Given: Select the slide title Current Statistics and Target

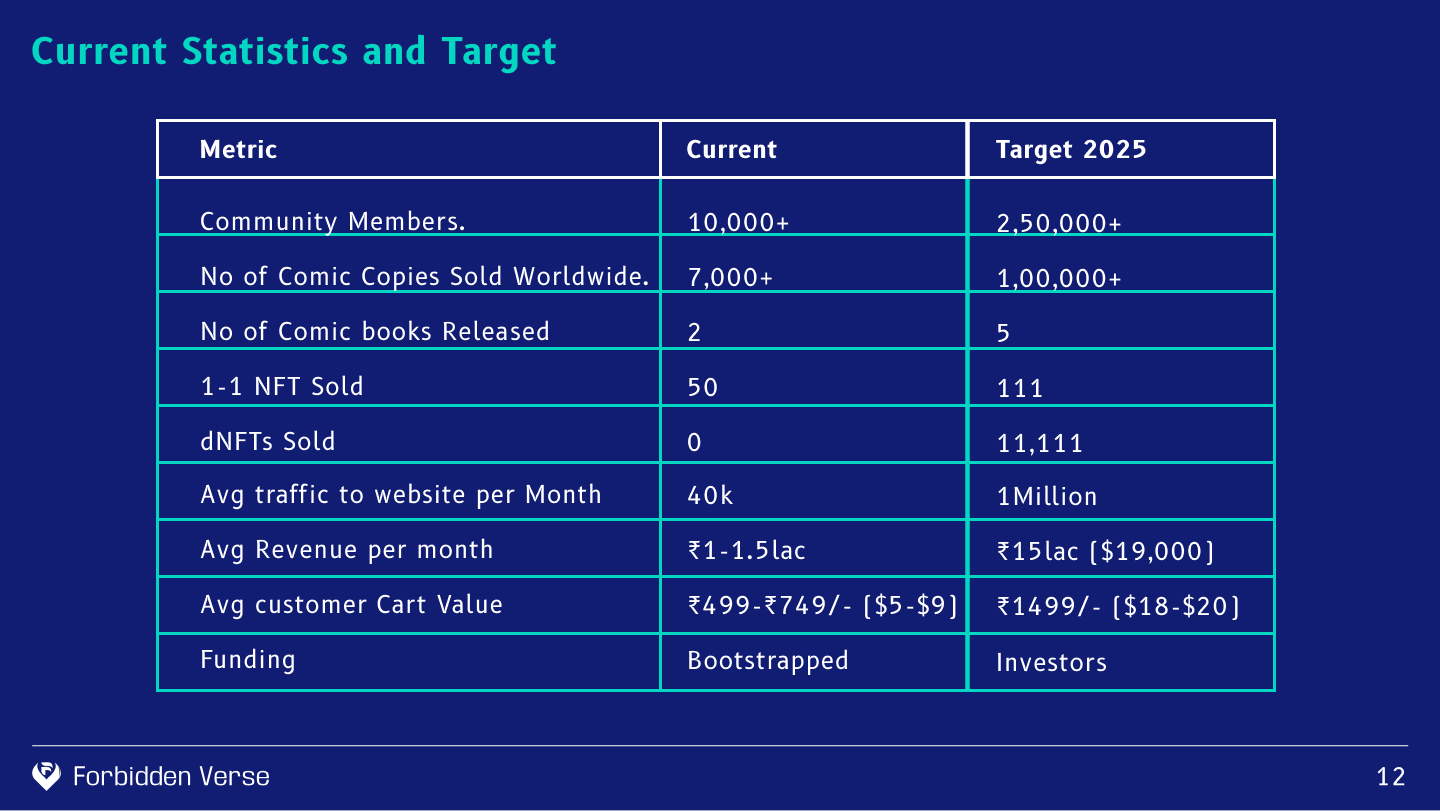Looking at the screenshot, I should tap(294, 51).
